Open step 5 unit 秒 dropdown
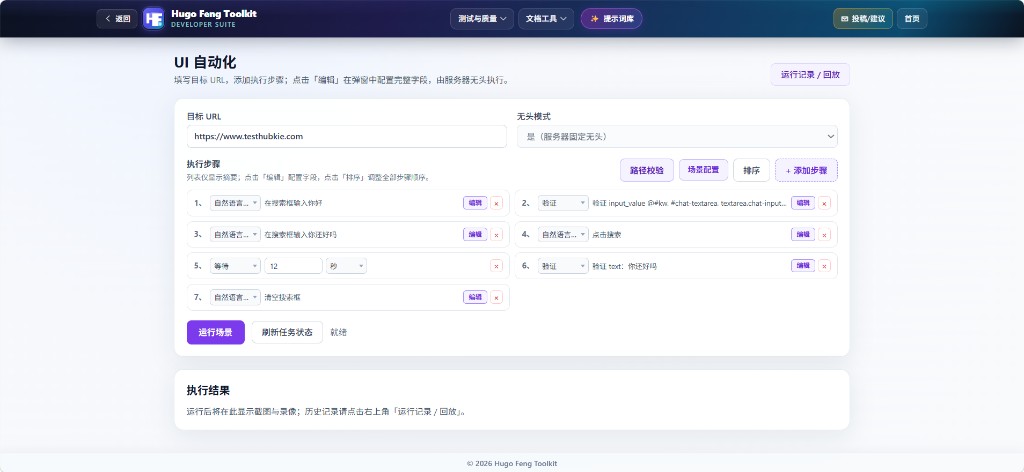The width and height of the screenshot is (1024, 472). point(346,266)
